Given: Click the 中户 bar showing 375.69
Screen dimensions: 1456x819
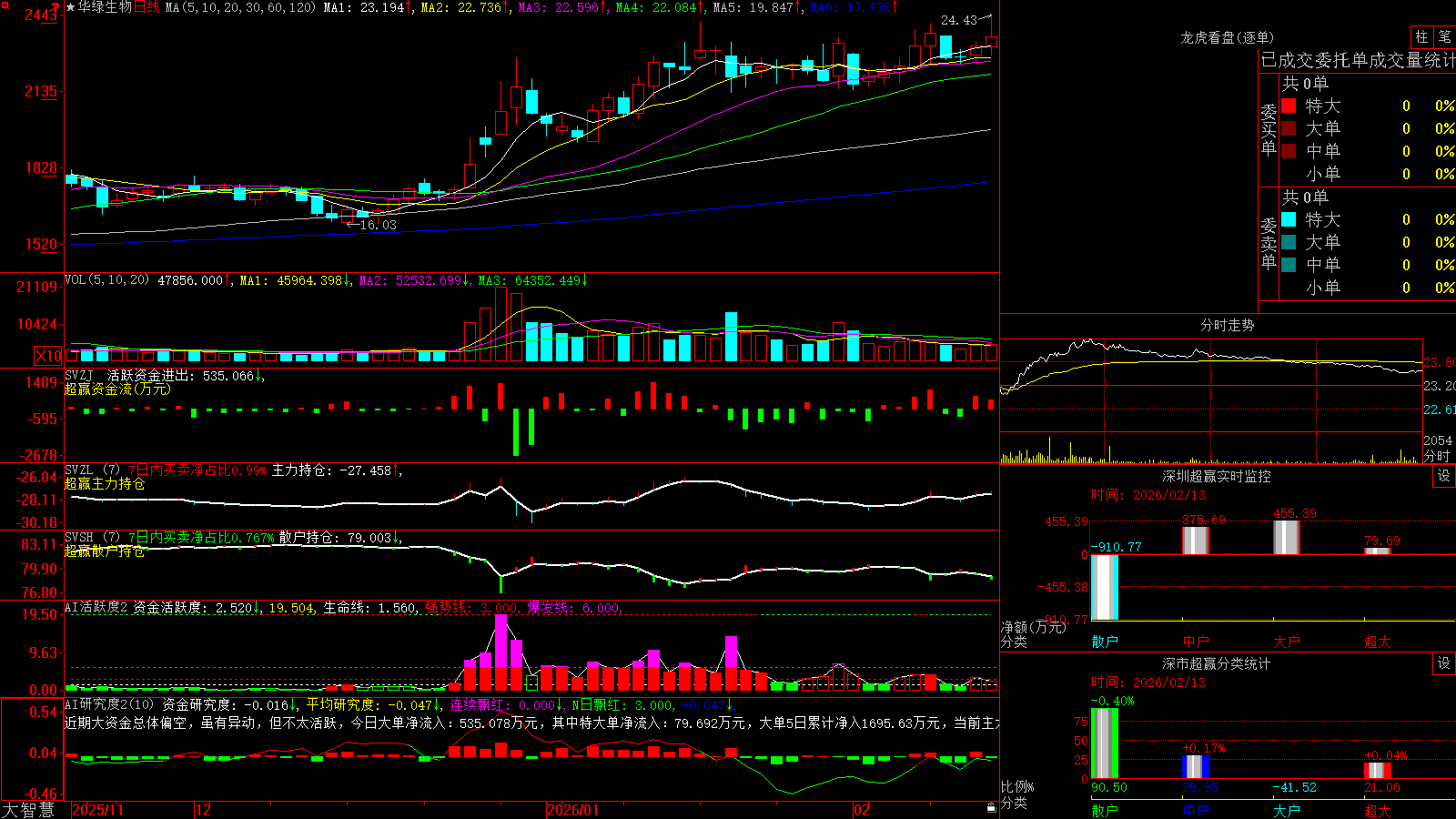Looking at the screenshot, I should point(1195,541).
